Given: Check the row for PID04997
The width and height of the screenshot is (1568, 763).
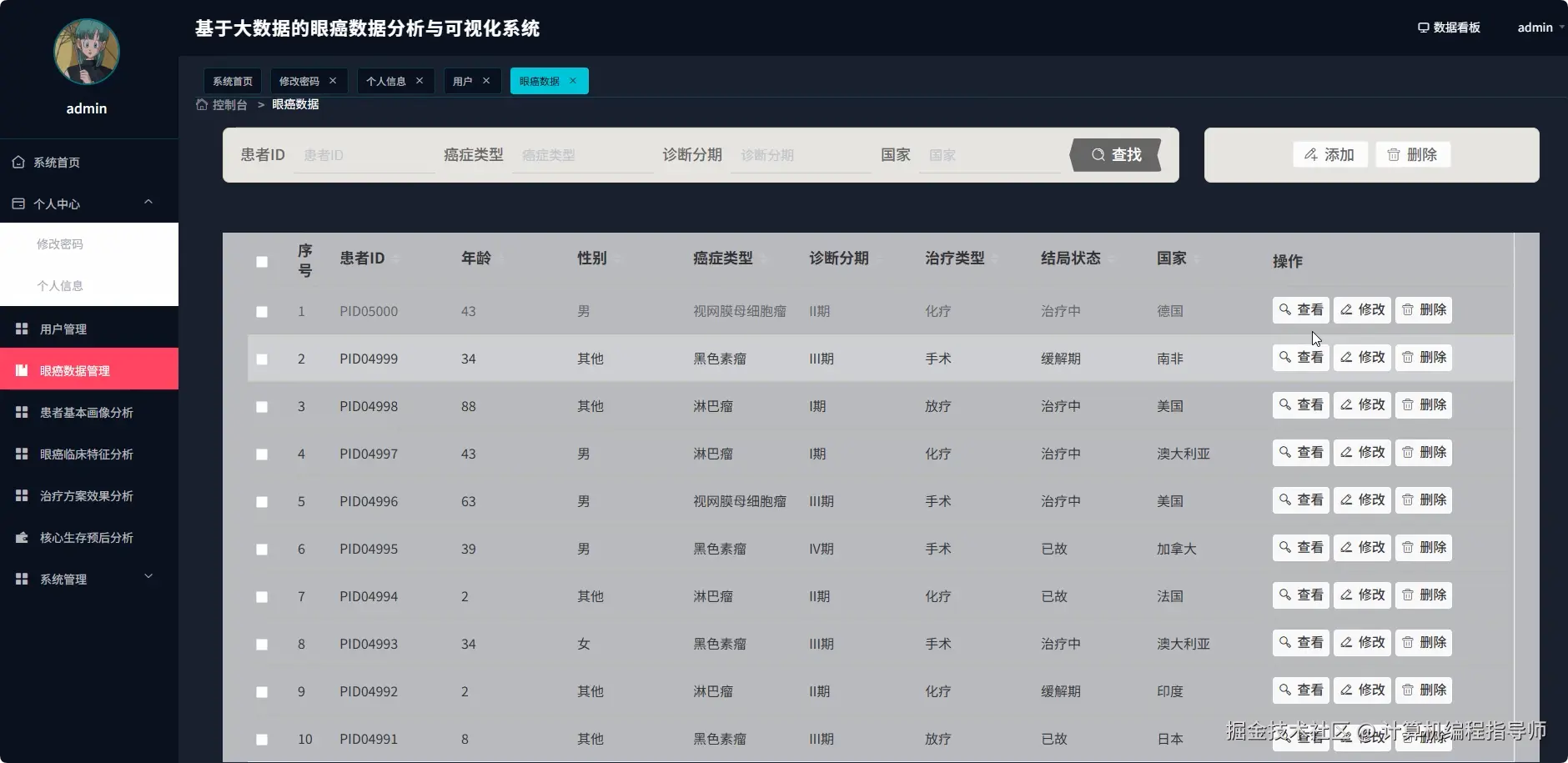Looking at the screenshot, I should [262, 454].
